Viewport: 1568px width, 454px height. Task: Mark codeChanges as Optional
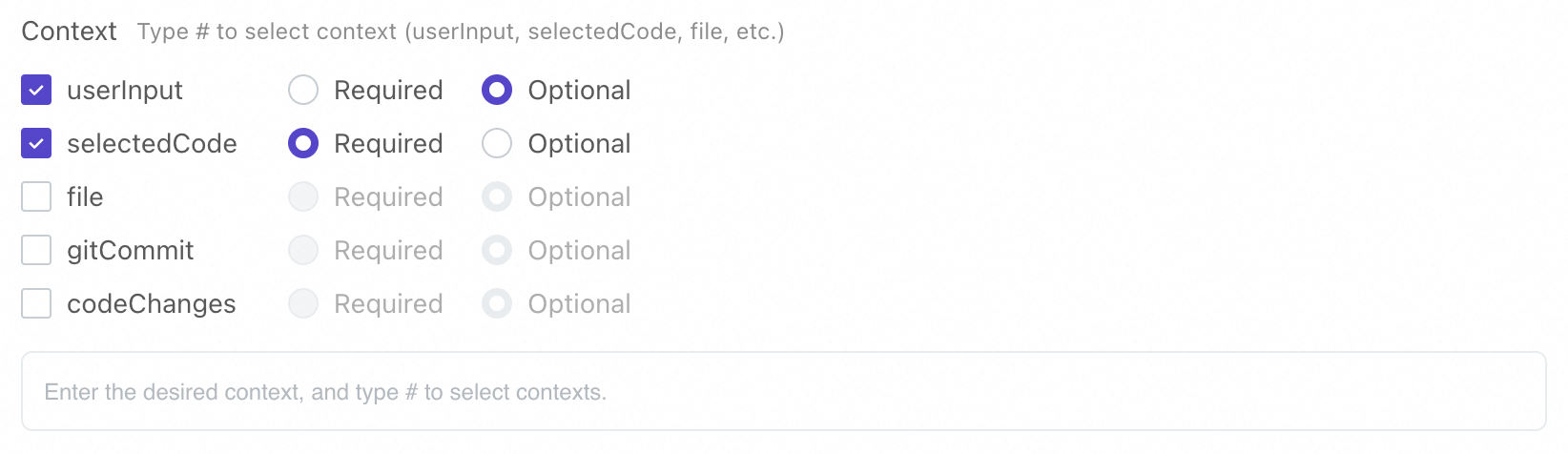coord(497,304)
